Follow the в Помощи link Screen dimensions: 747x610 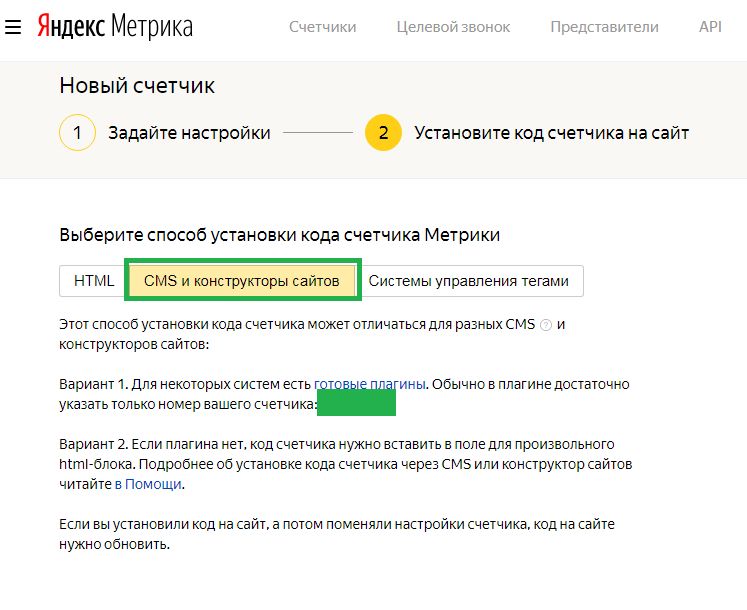[148, 484]
